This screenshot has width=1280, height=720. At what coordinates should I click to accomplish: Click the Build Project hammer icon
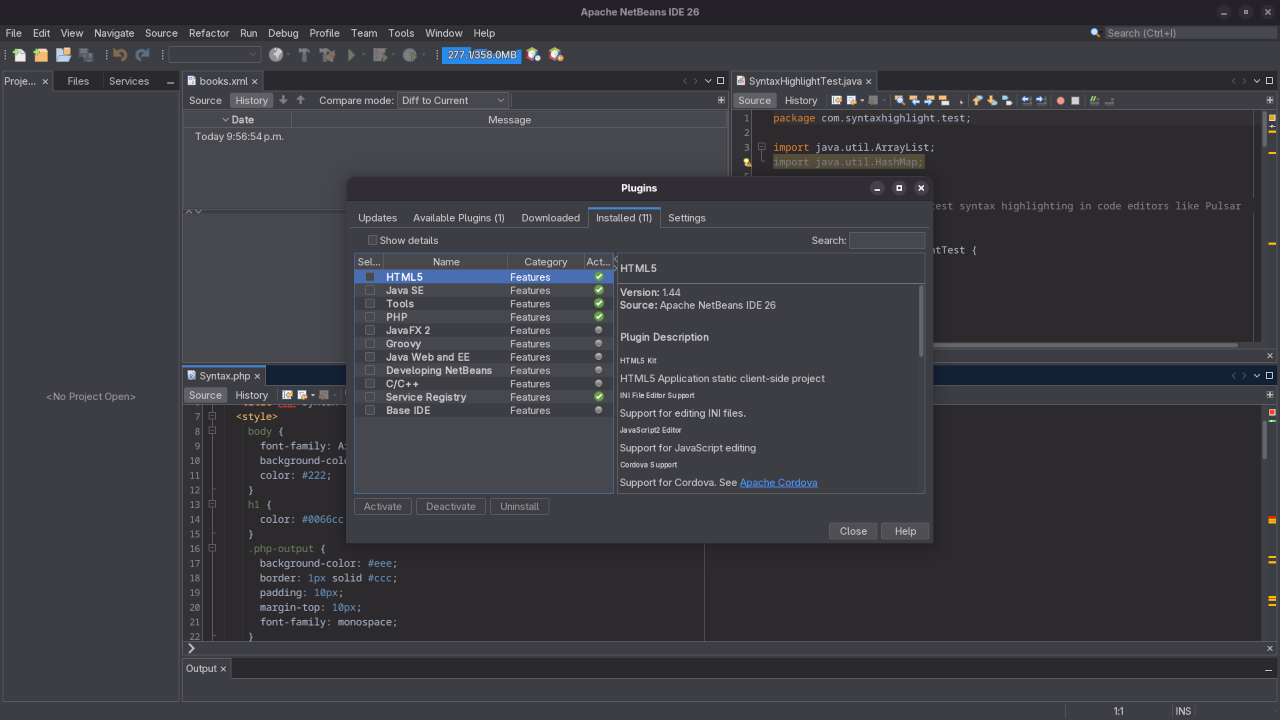(304, 55)
